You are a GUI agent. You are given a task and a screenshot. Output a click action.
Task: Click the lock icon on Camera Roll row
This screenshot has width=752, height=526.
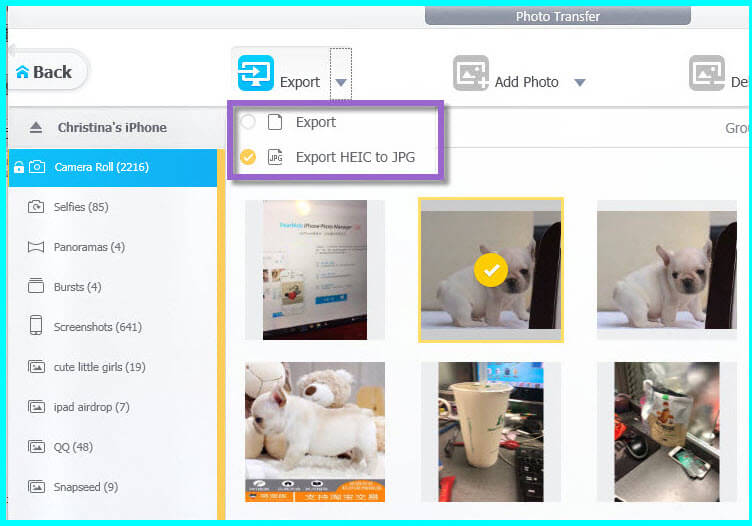(19, 167)
